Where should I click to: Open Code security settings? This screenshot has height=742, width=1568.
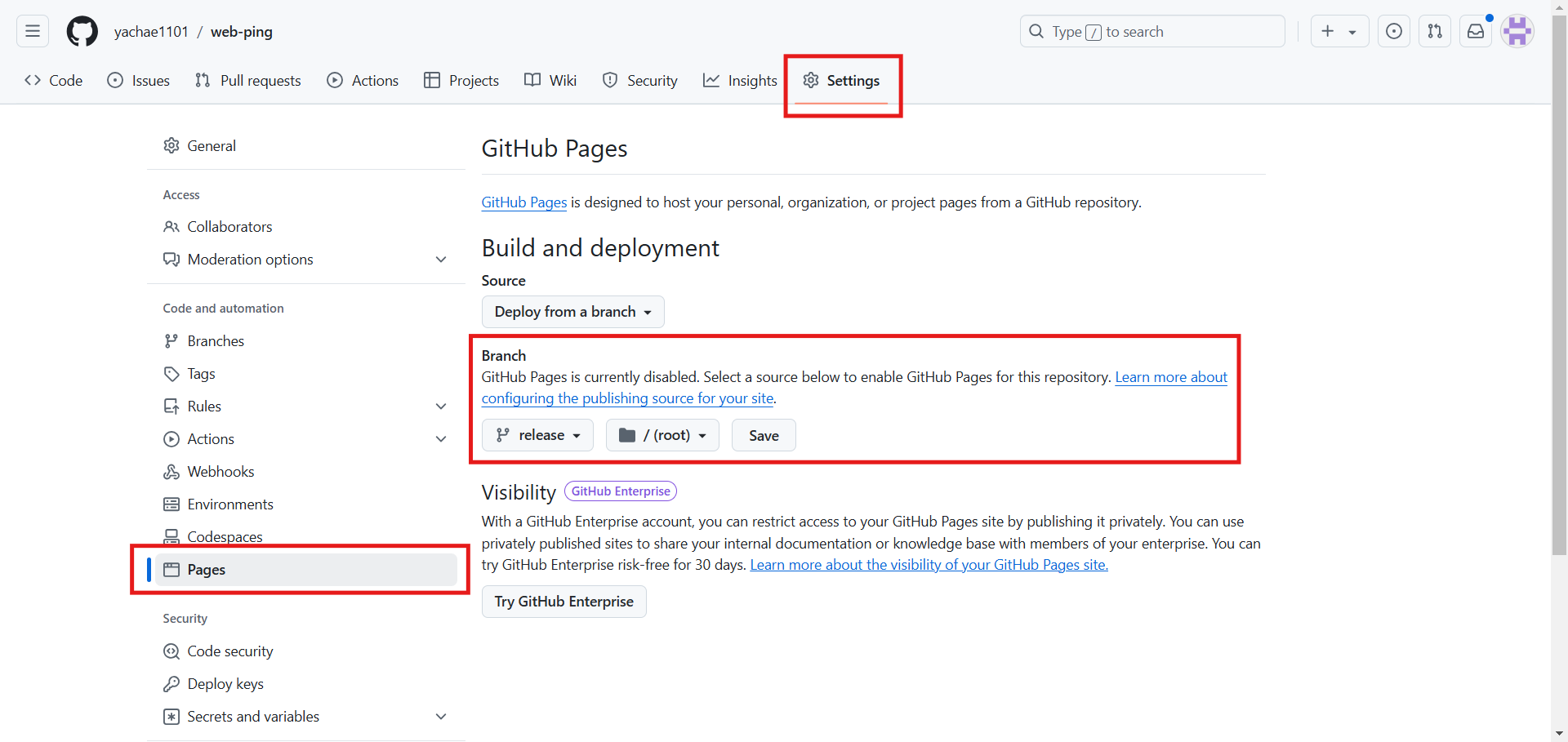306,651
